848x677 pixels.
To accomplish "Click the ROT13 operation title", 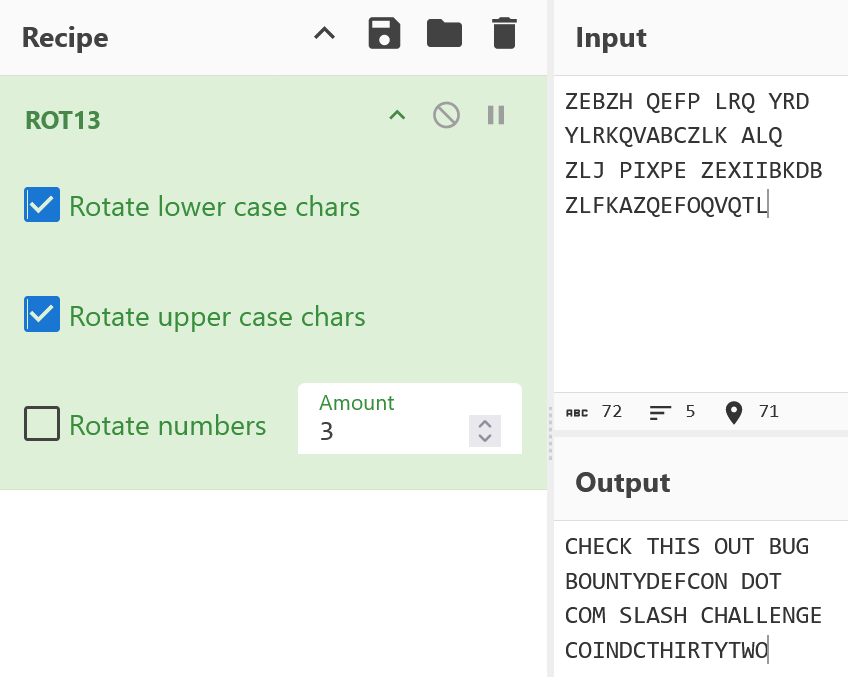I will (63, 120).
